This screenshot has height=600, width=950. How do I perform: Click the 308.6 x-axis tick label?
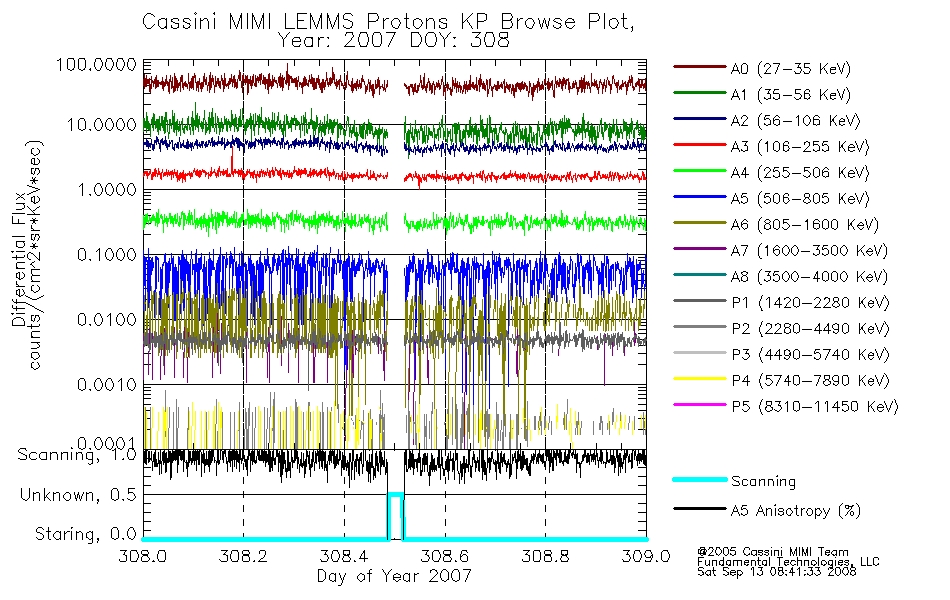[x=444, y=556]
